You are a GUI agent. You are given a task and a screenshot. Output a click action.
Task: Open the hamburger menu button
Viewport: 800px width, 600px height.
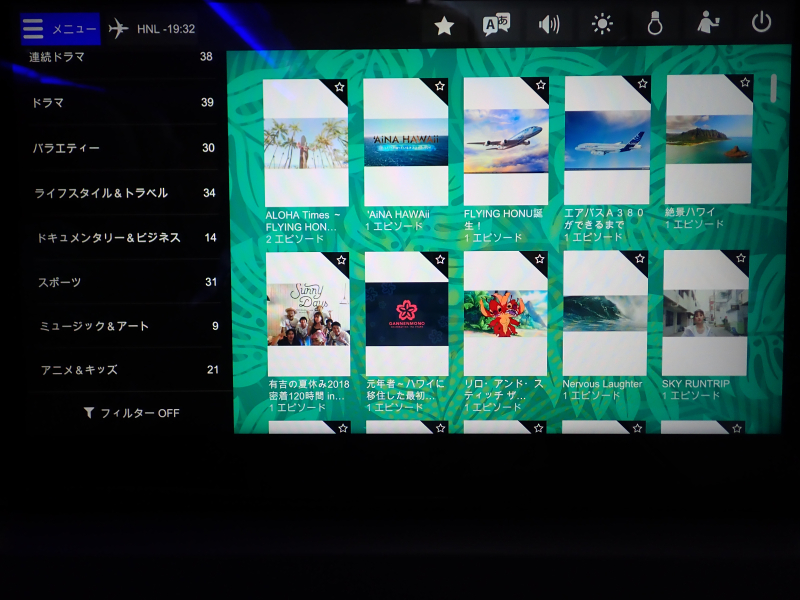coord(60,29)
